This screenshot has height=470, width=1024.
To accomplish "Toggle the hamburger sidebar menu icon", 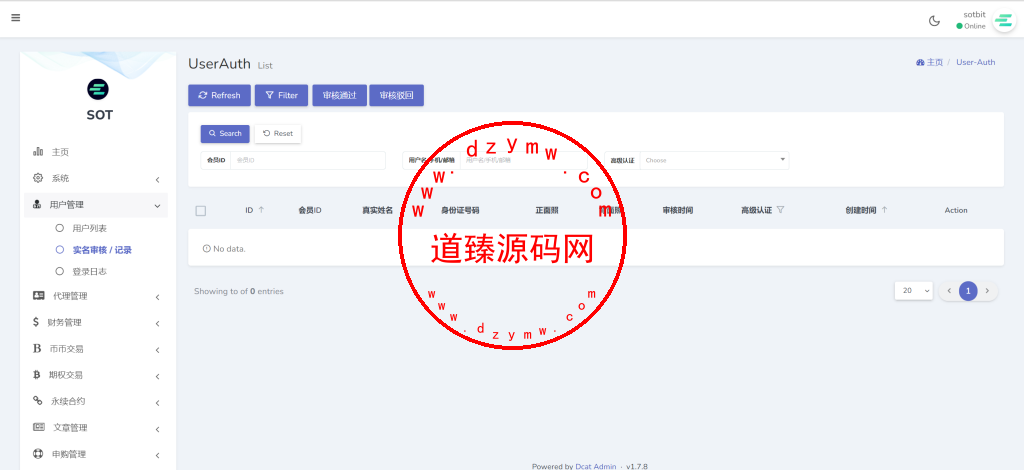I will coord(16,18).
